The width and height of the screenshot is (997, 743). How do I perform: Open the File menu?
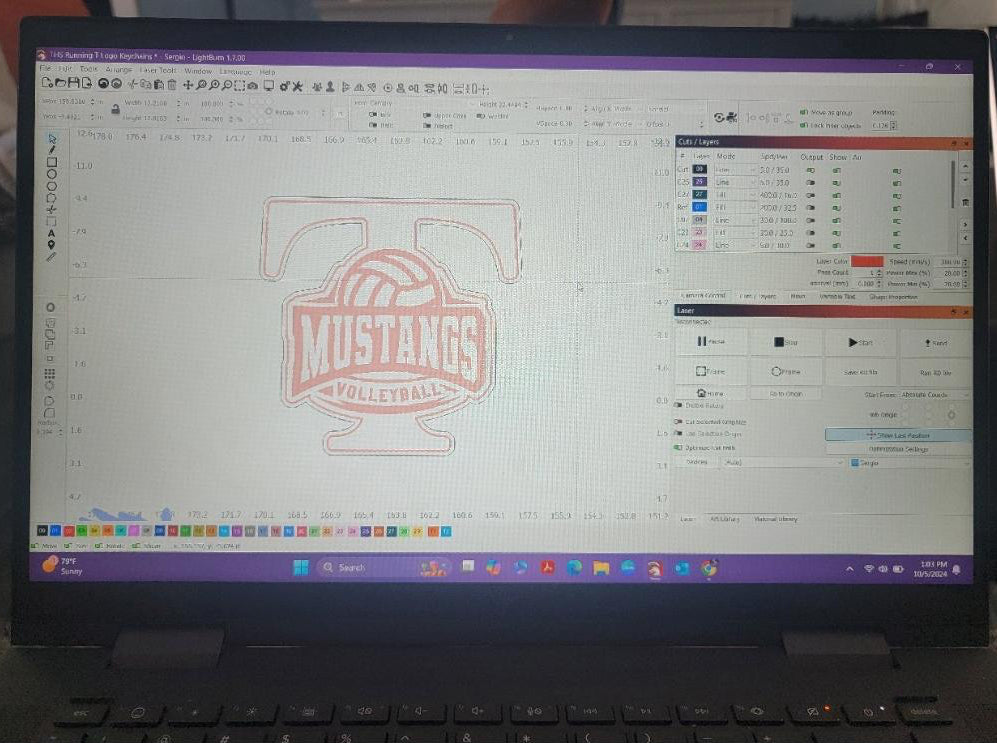45,68
